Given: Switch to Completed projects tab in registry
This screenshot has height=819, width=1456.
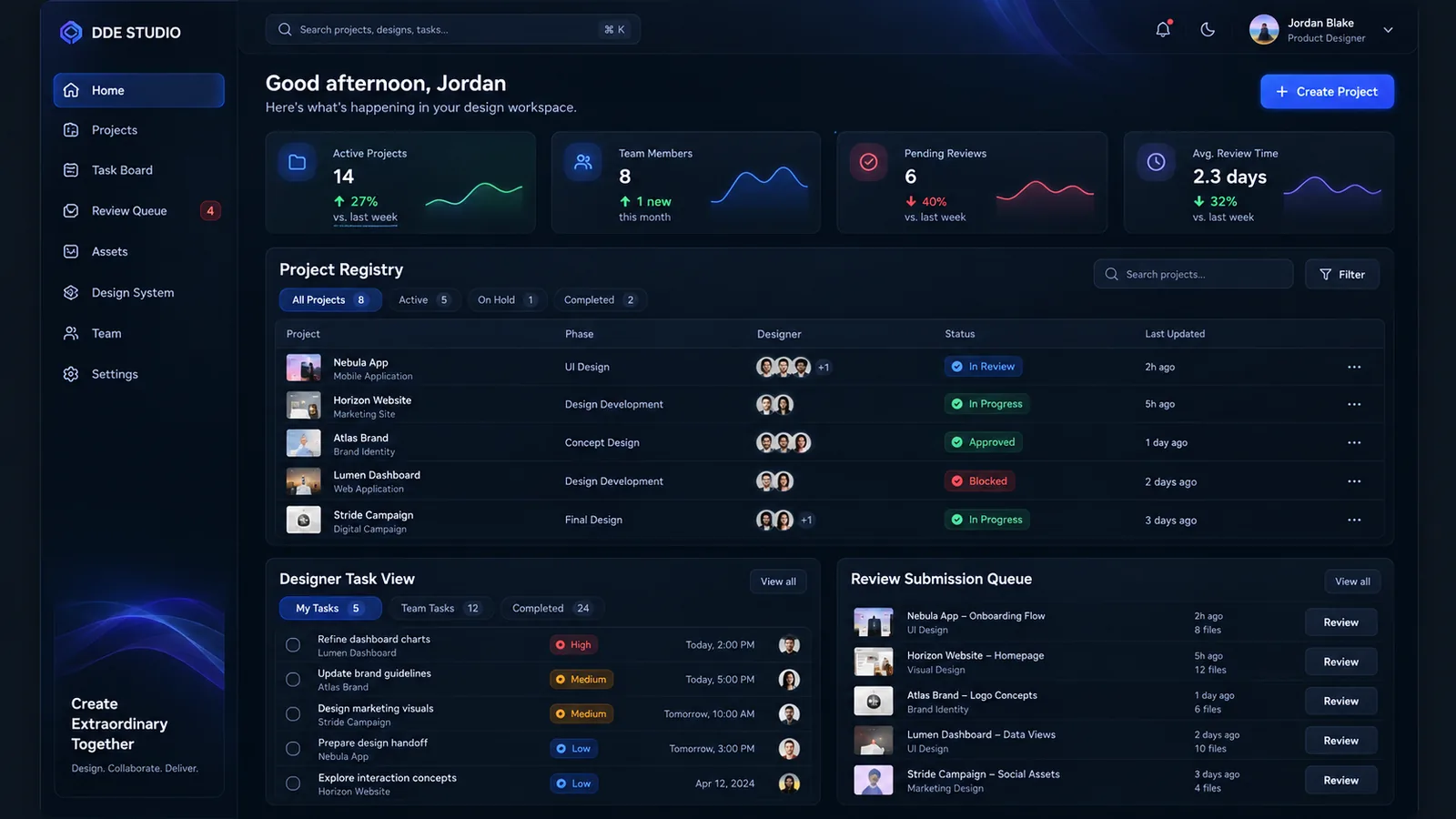Looking at the screenshot, I should [x=601, y=299].
